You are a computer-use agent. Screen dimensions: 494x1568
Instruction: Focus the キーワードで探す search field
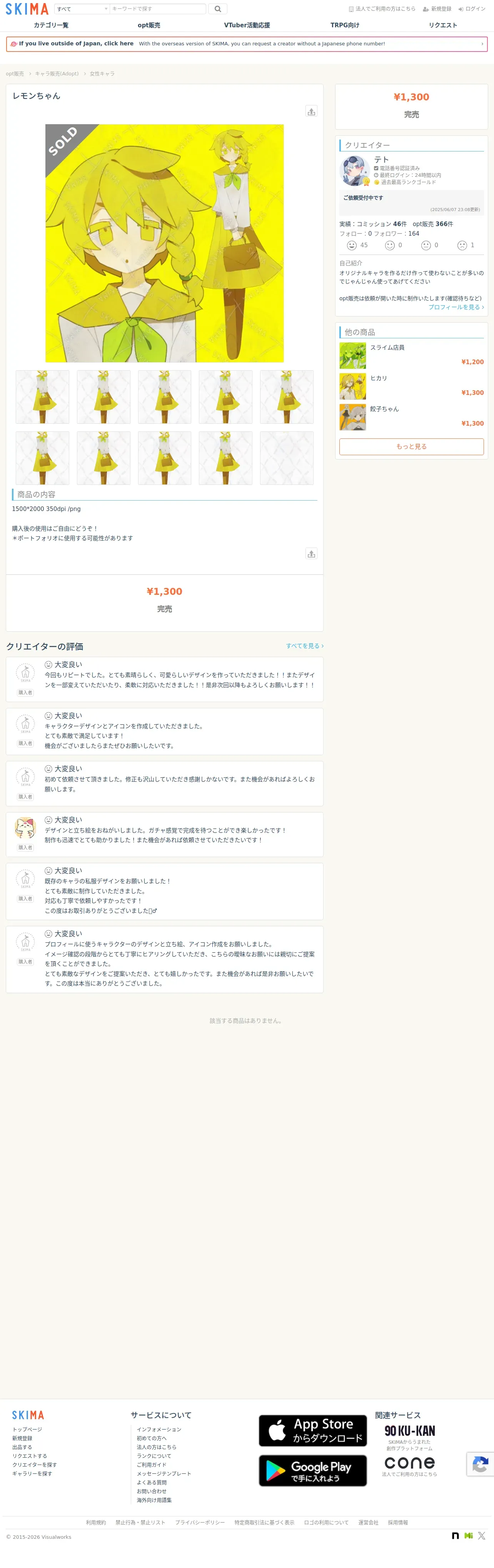(x=158, y=9)
